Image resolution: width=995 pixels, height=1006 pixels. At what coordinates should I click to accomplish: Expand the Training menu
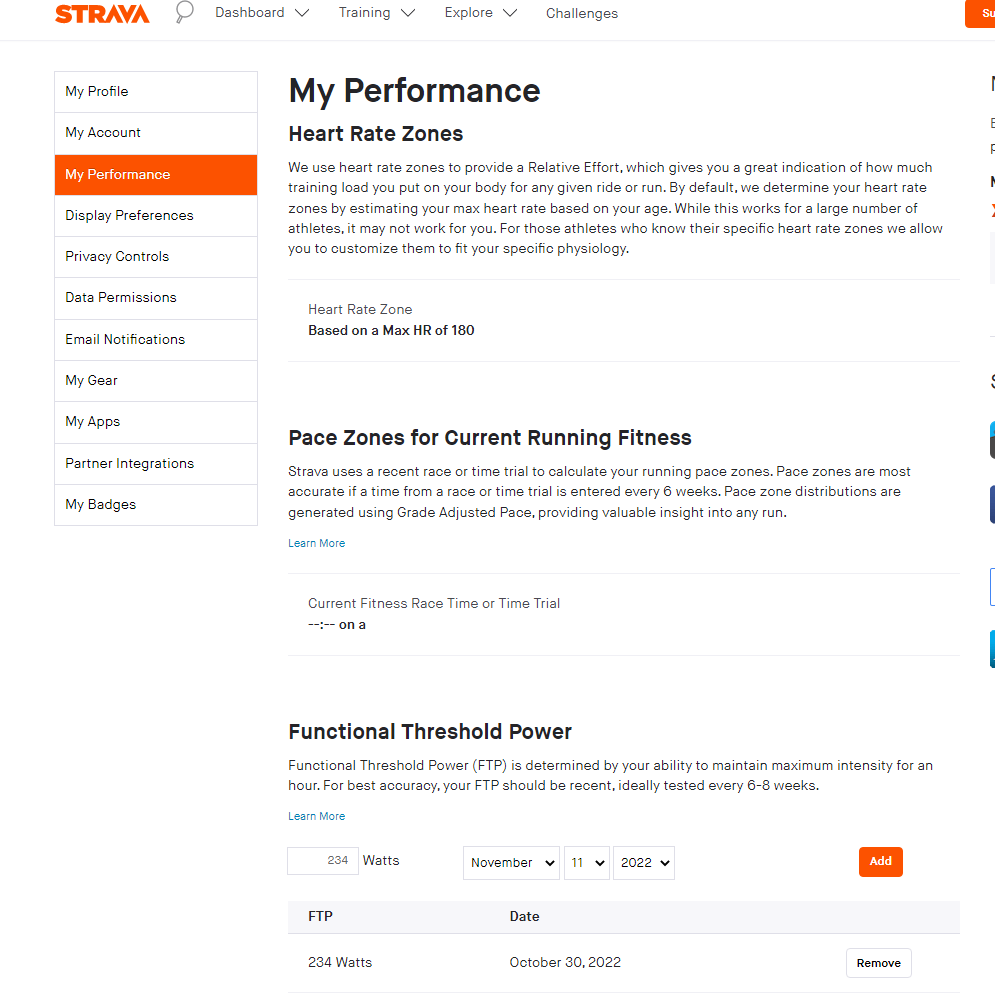376,13
